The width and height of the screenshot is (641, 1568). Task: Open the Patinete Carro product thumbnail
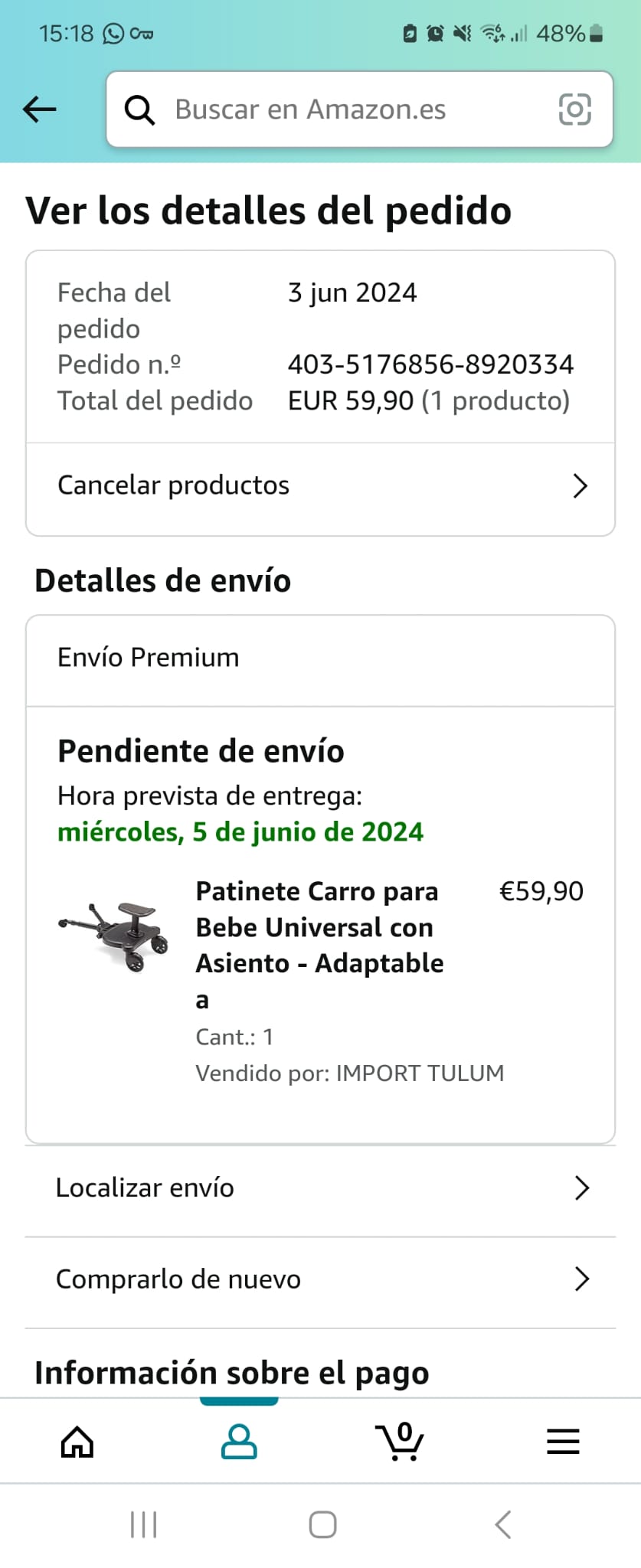click(115, 936)
